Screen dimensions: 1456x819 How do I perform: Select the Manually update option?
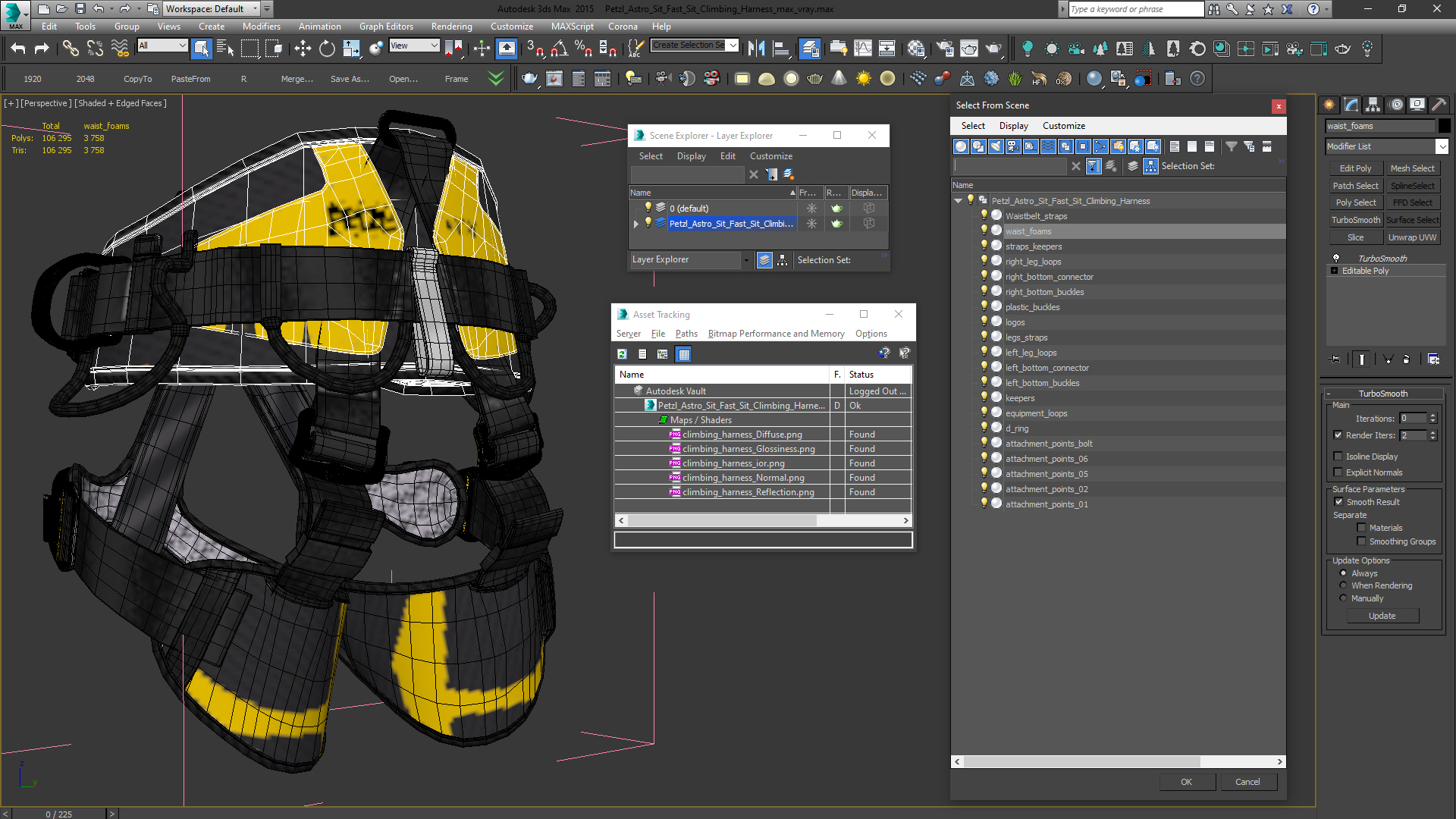click(1343, 598)
